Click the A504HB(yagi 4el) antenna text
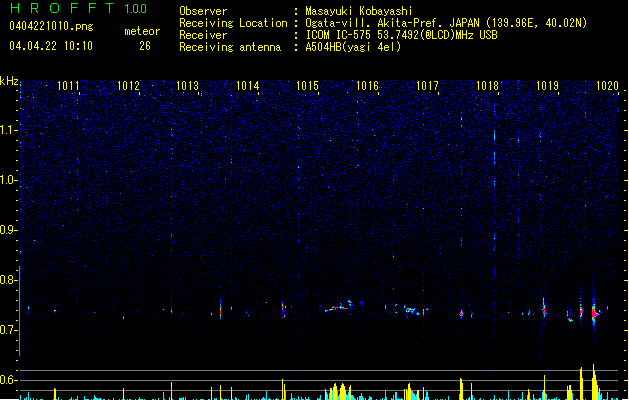 click(353, 47)
